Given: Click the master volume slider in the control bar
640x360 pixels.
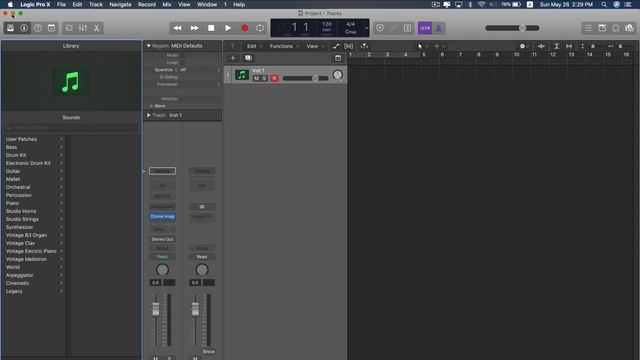Looking at the screenshot, I should point(512,28).
